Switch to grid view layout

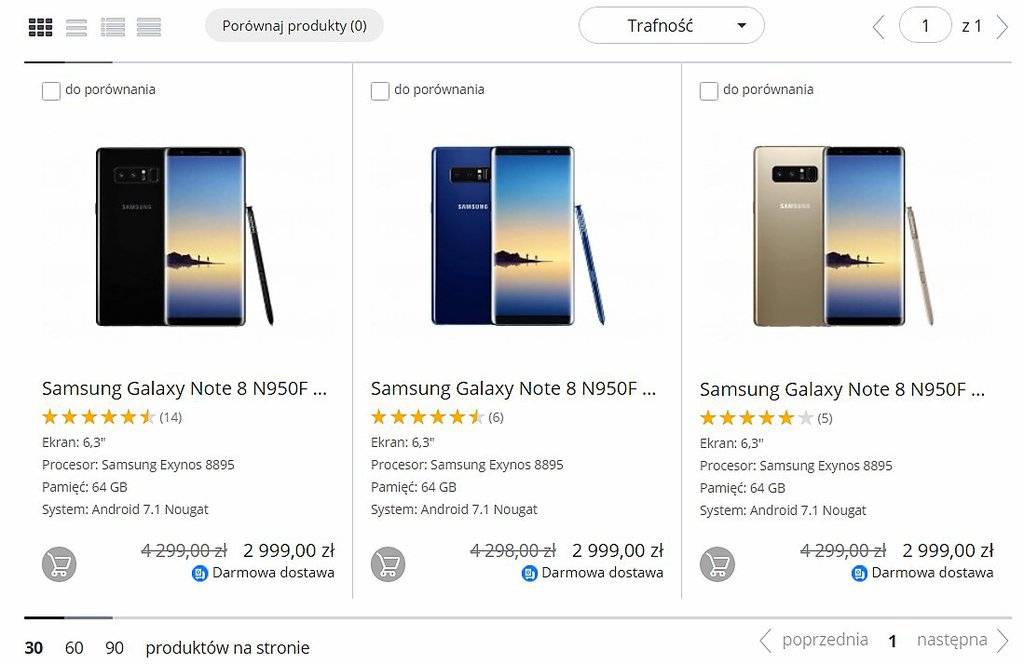click(x=40, y=27)
